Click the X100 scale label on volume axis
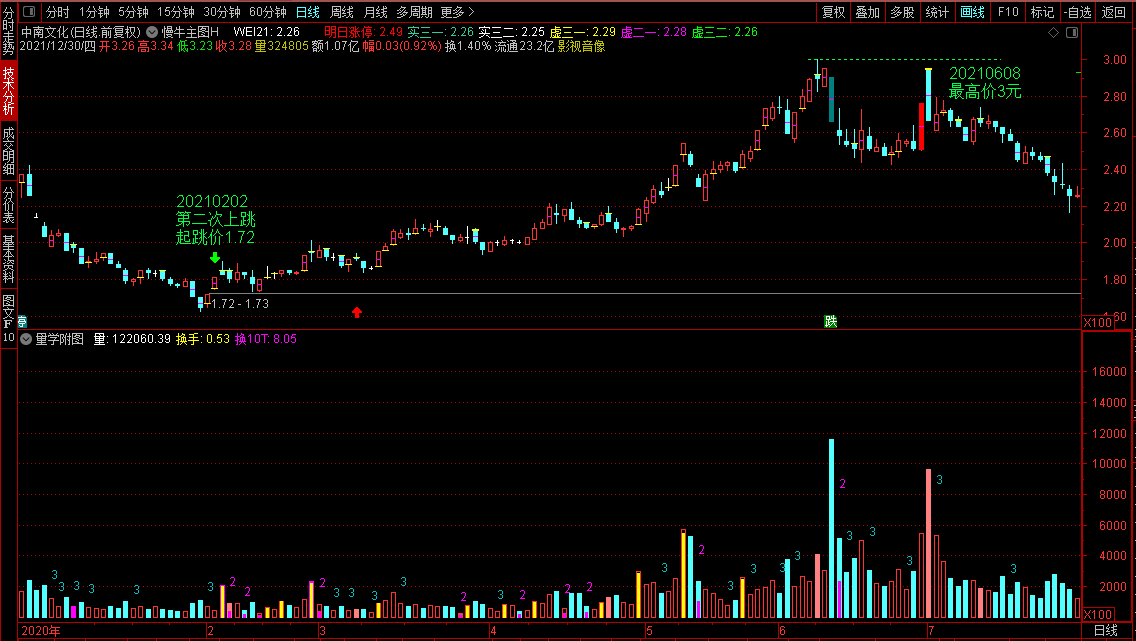The image size is (1136, 641). (x=1098, y=614)
